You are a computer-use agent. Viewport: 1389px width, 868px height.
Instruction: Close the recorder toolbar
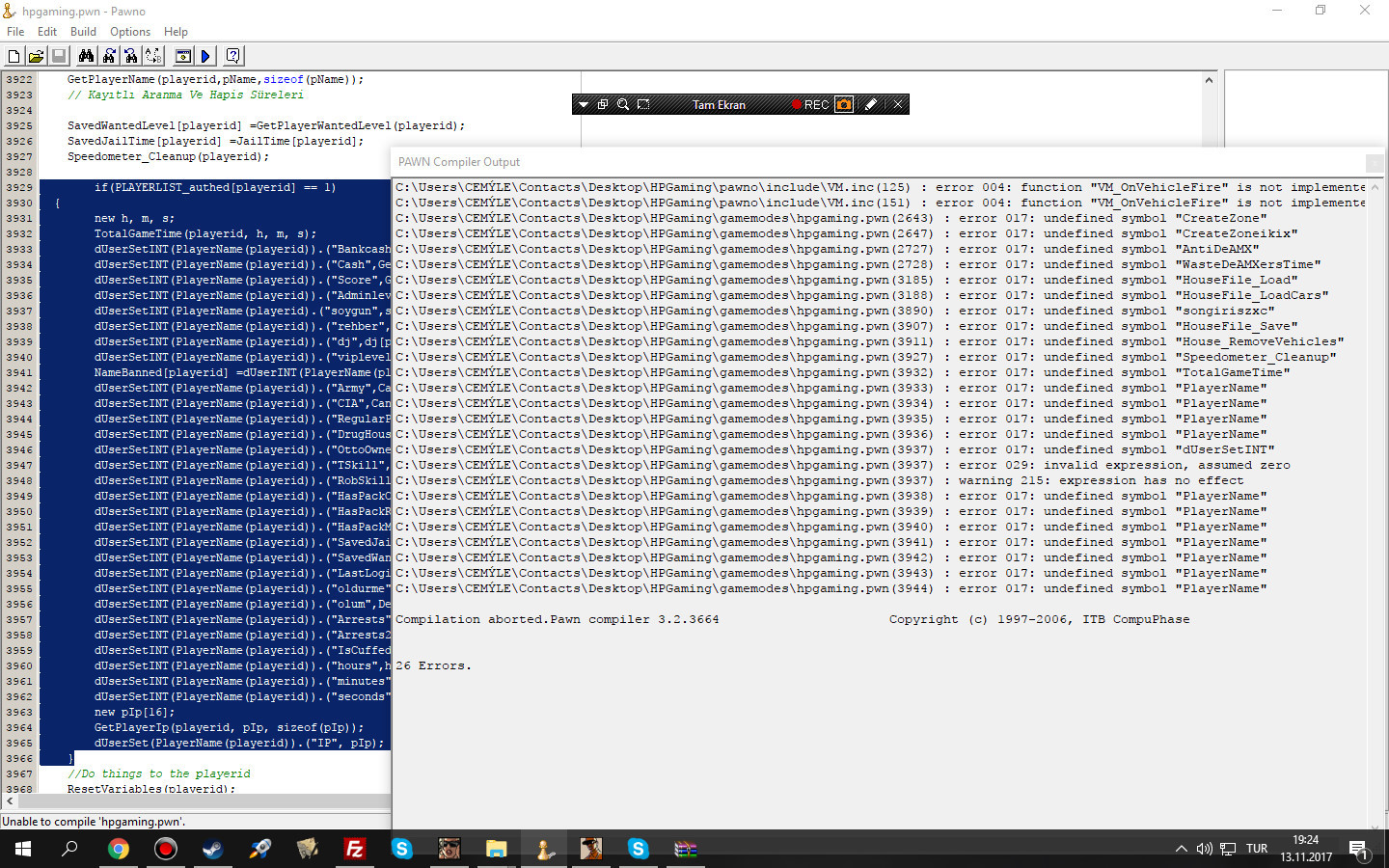tap(898, 104)
